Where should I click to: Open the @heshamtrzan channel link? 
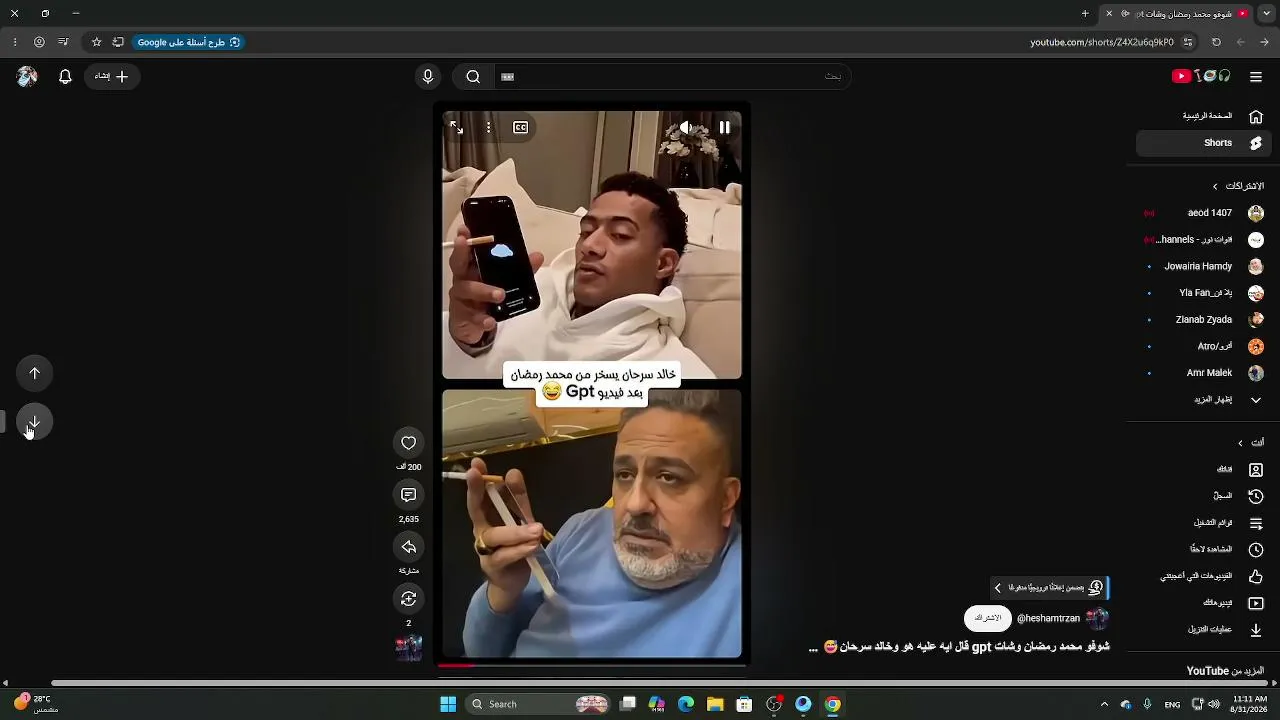tap(1048, 619)
